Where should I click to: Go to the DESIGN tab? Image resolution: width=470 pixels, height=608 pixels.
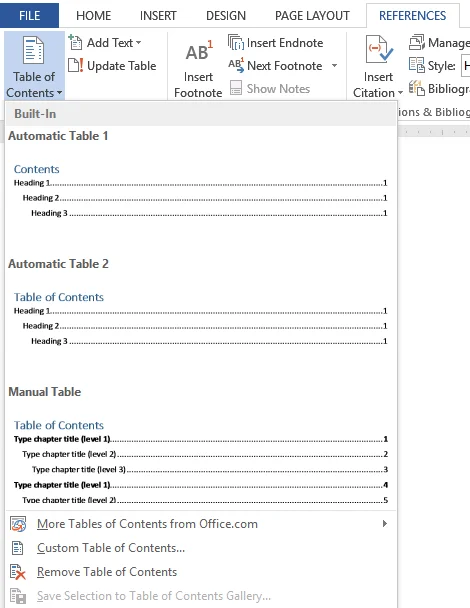tap(226, 16)
